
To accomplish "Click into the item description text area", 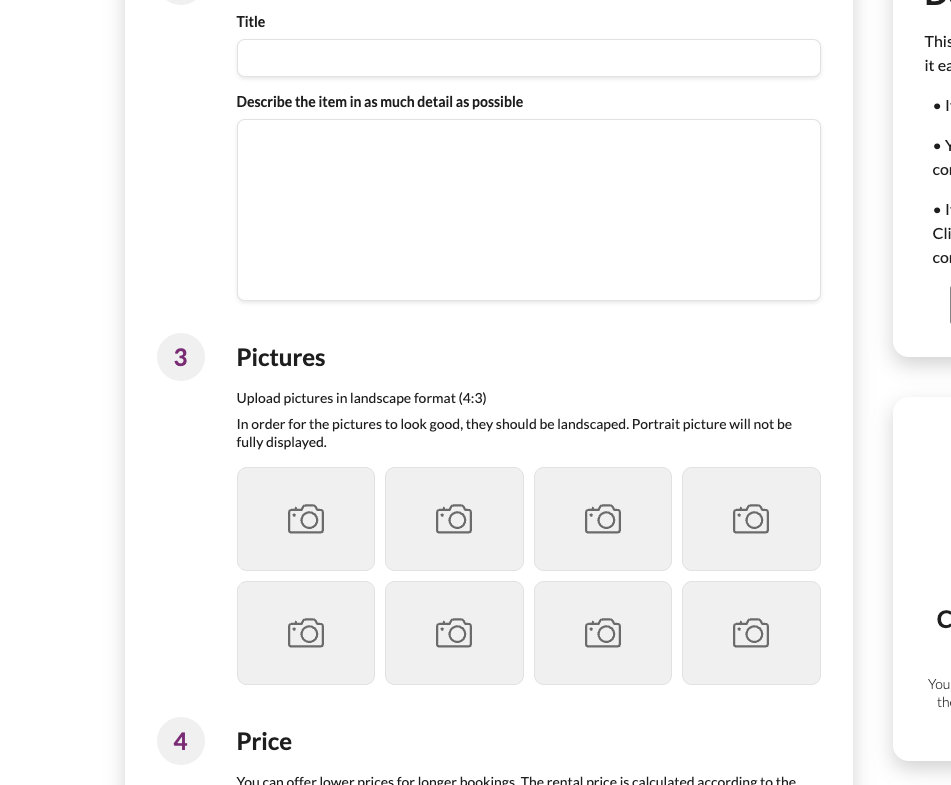I will click(528, 210).
